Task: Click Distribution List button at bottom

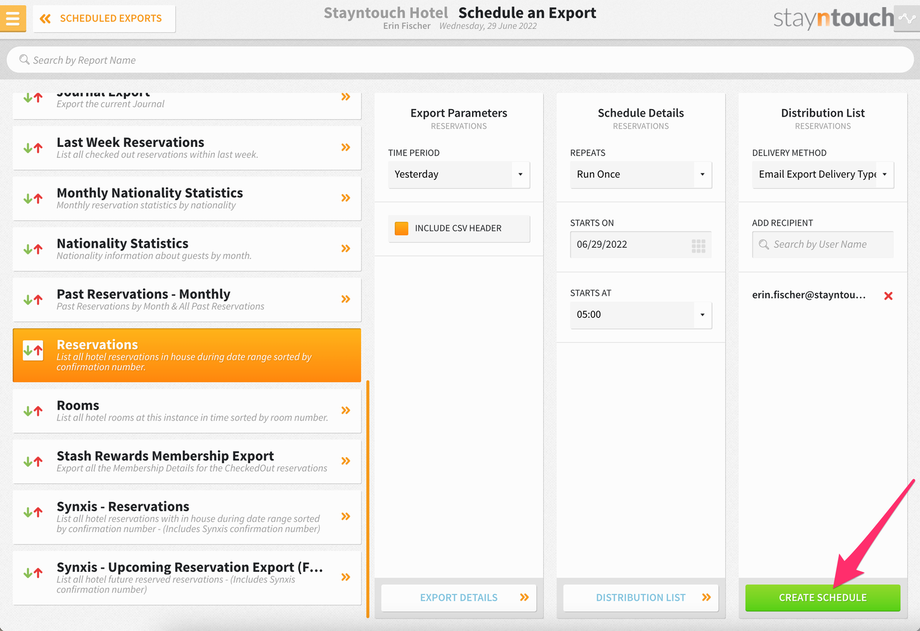Action: point(641,598)
